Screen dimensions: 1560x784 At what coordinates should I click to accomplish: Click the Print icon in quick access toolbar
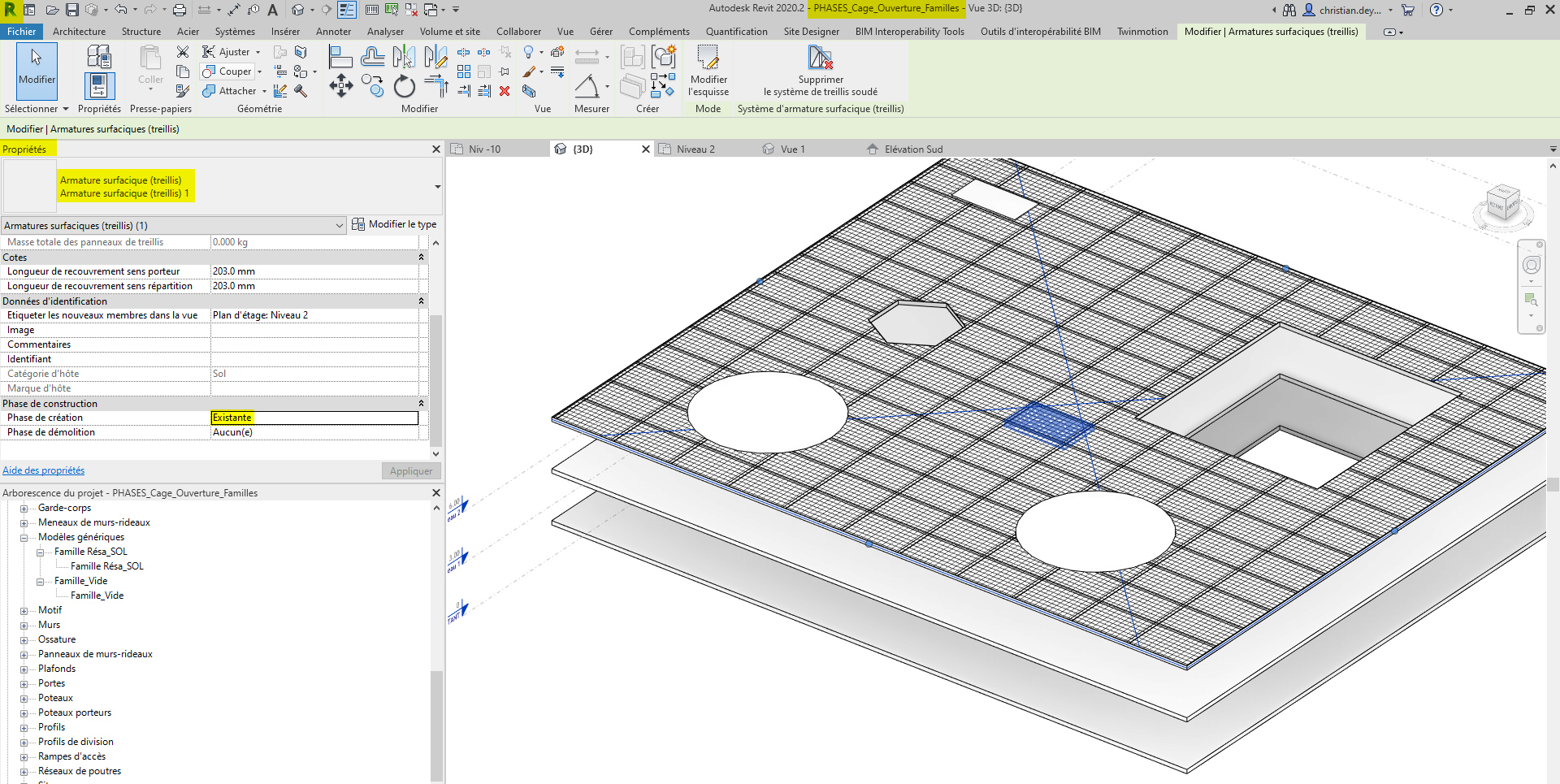180,10
